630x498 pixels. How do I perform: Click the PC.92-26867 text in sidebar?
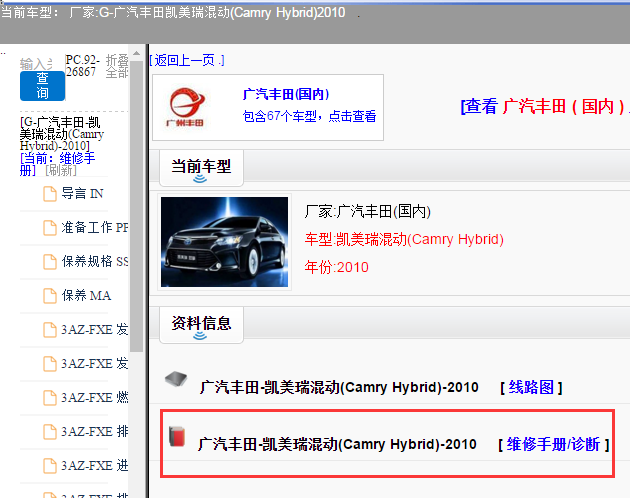(82, 66)
